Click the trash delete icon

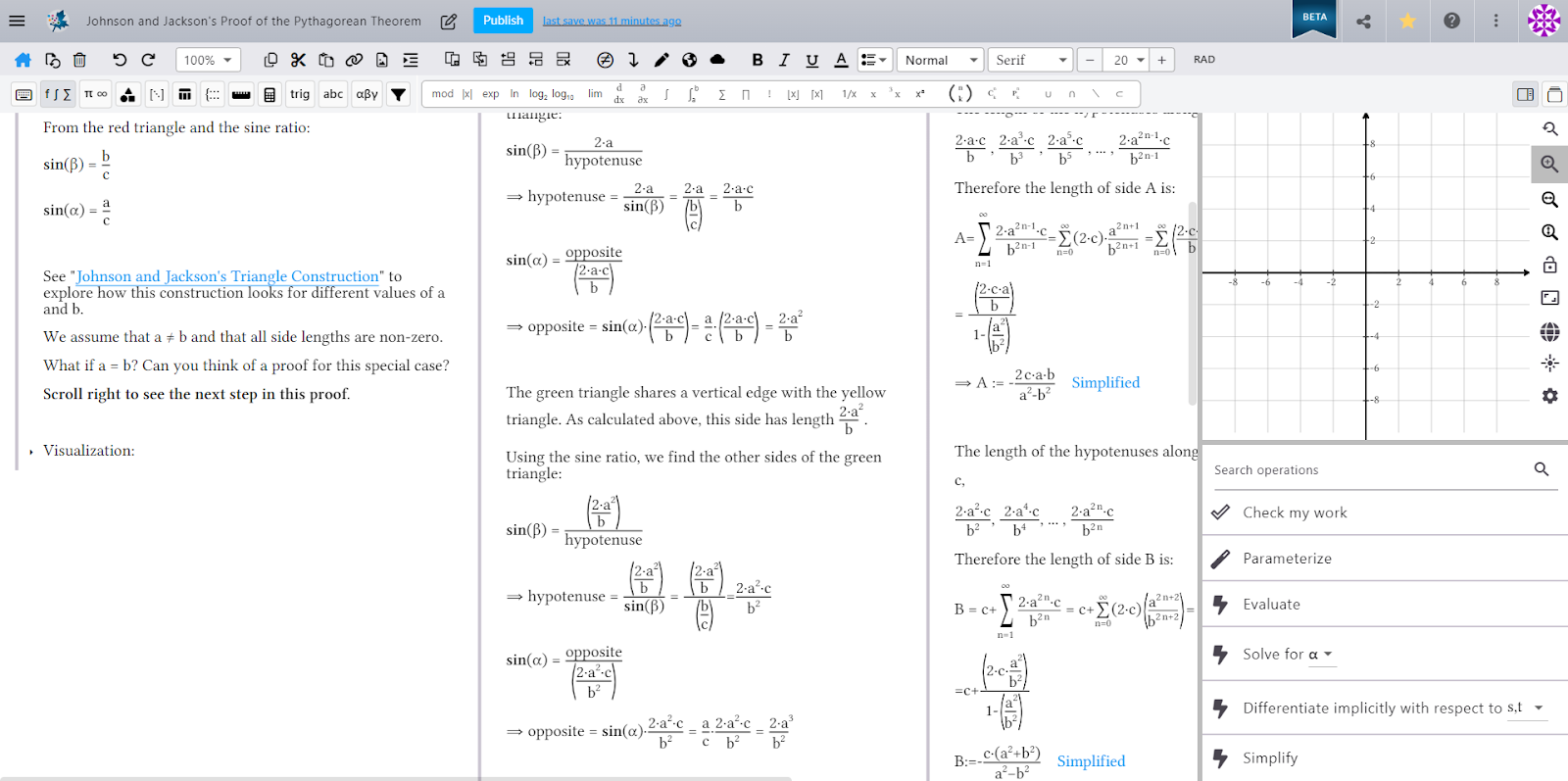79,60
